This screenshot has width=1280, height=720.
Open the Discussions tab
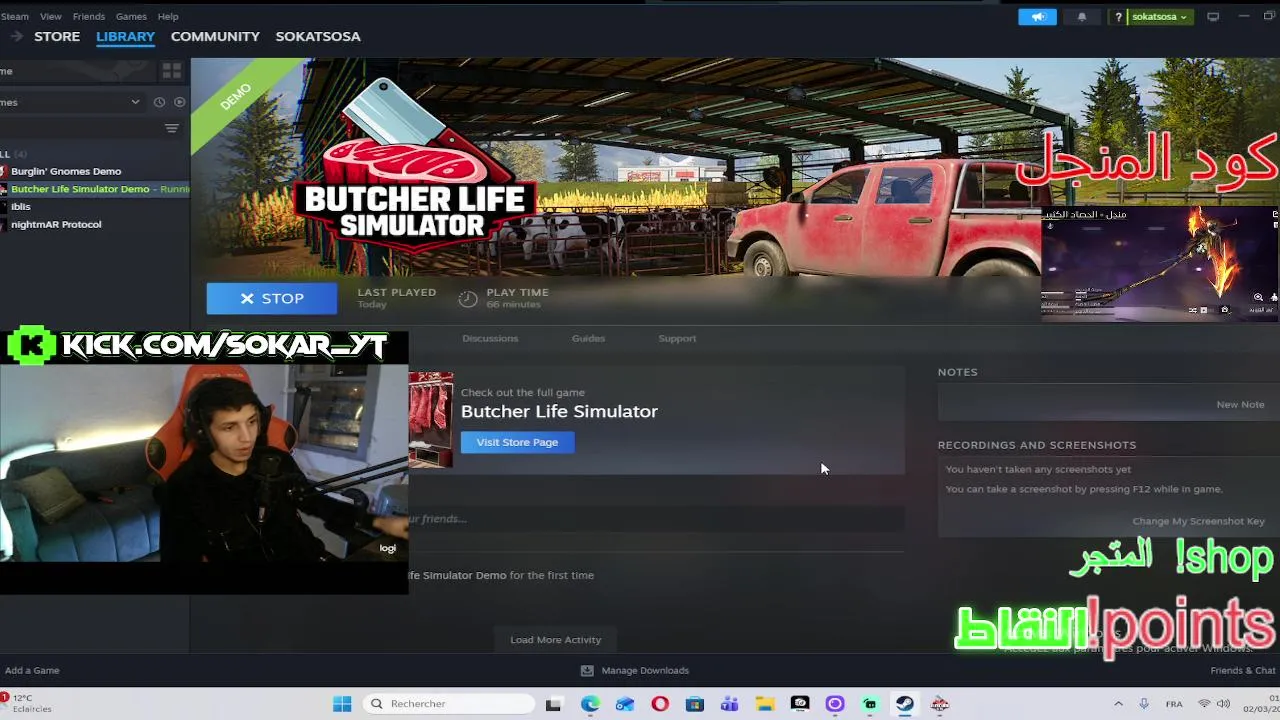pyautogui.click(x=490, y=338)
